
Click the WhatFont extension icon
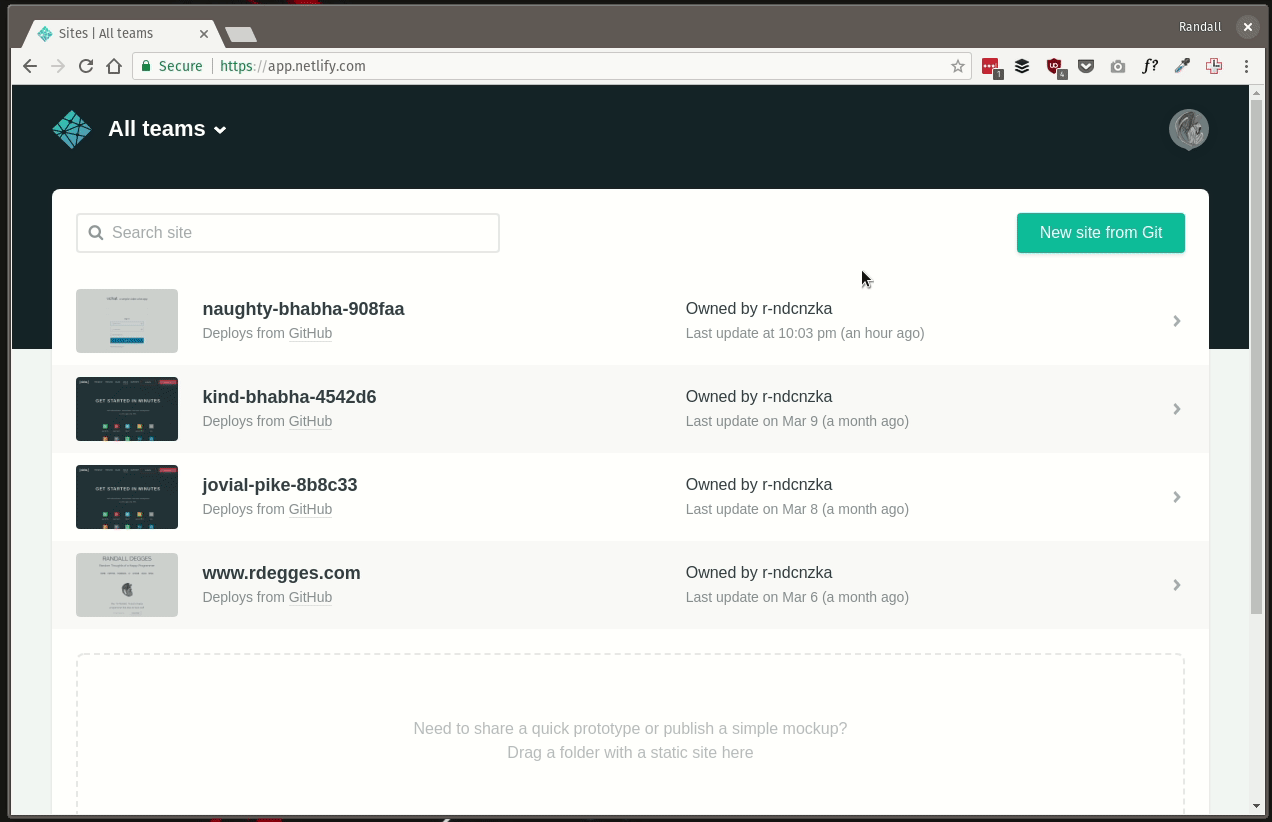pos(1150,66)
